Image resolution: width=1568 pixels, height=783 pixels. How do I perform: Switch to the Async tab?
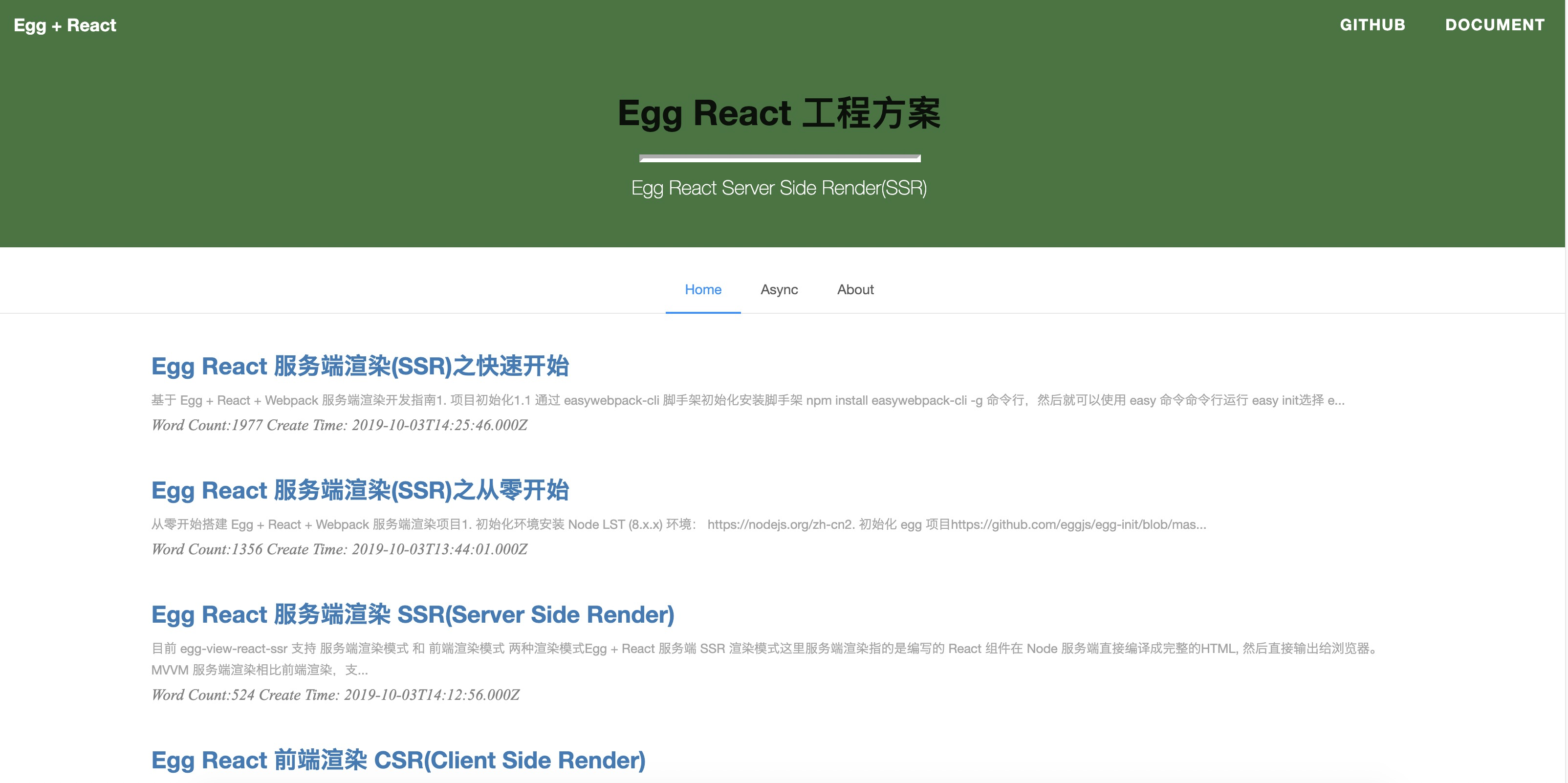click(x=779, y=290)
